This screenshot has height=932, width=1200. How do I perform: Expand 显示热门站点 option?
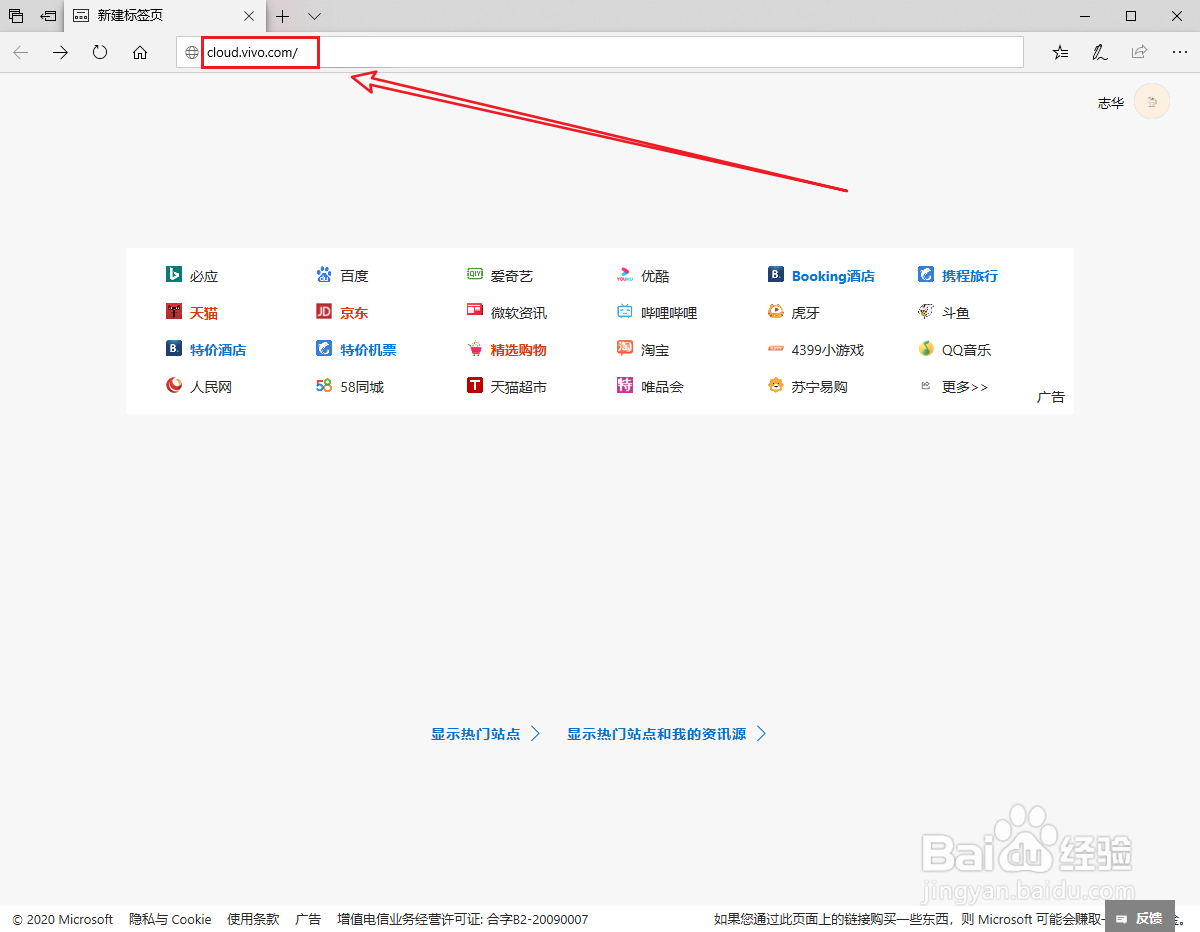(x=486, y=734)
